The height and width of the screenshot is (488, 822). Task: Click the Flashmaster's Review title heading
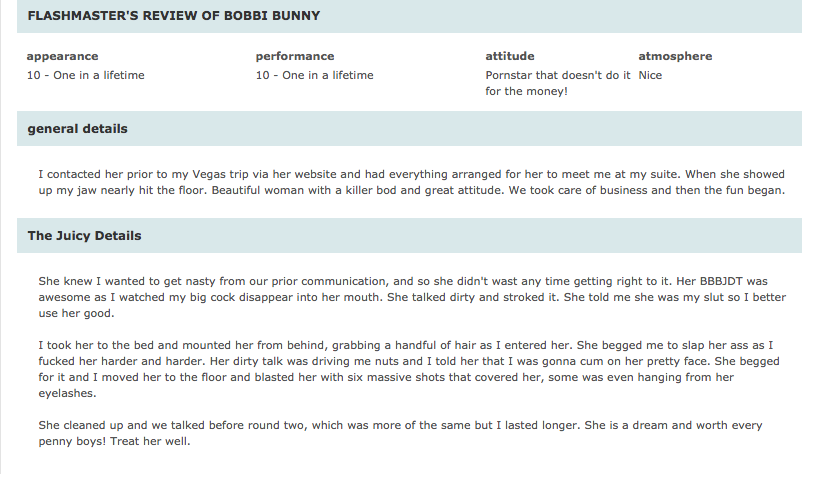tap(174, 16)
